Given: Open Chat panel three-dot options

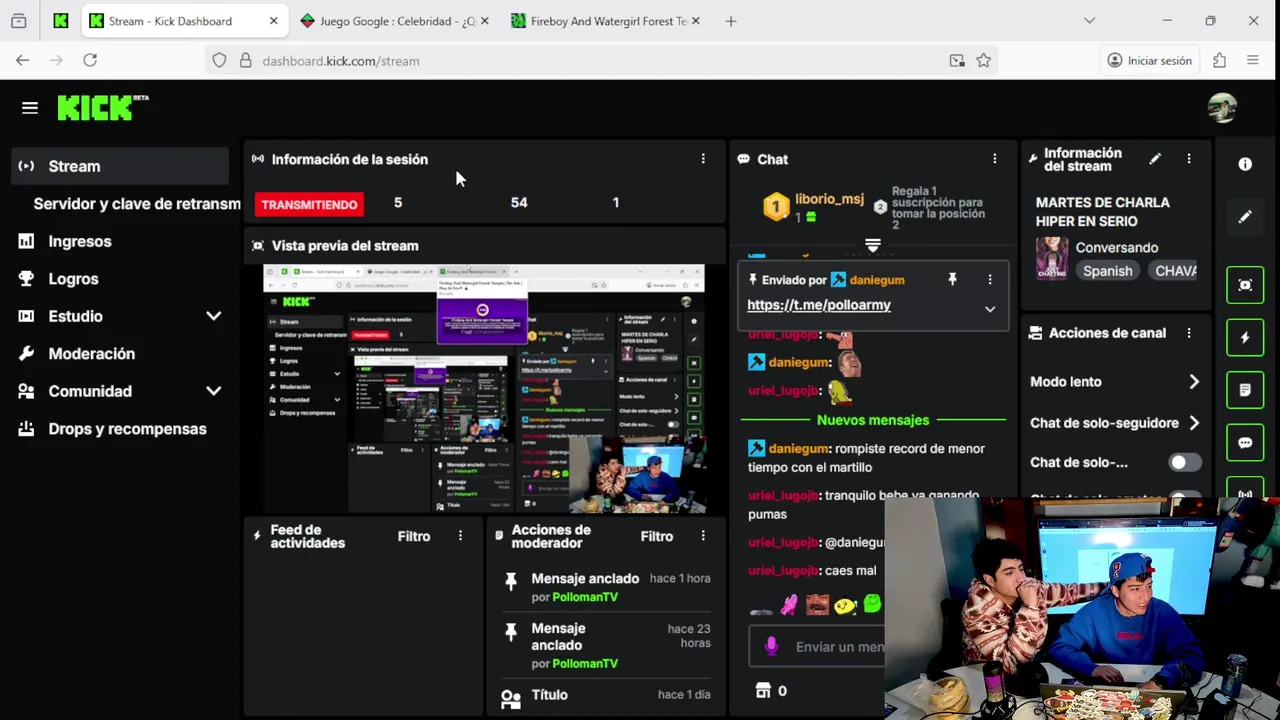Looking at the screenshot, I should coord(994,159).
